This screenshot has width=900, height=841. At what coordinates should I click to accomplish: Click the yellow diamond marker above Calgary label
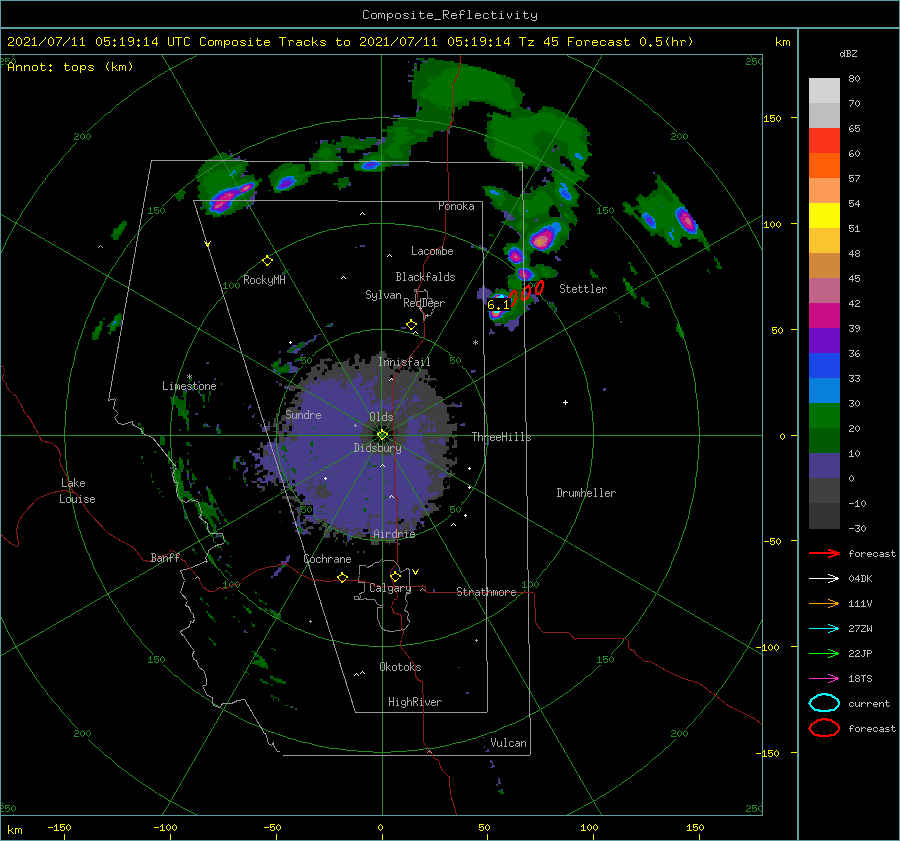395,576
